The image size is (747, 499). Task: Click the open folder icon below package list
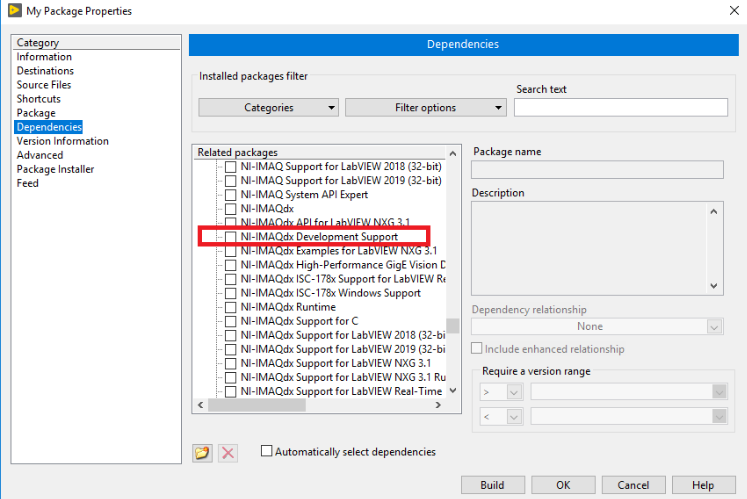[x=202, y=452]
